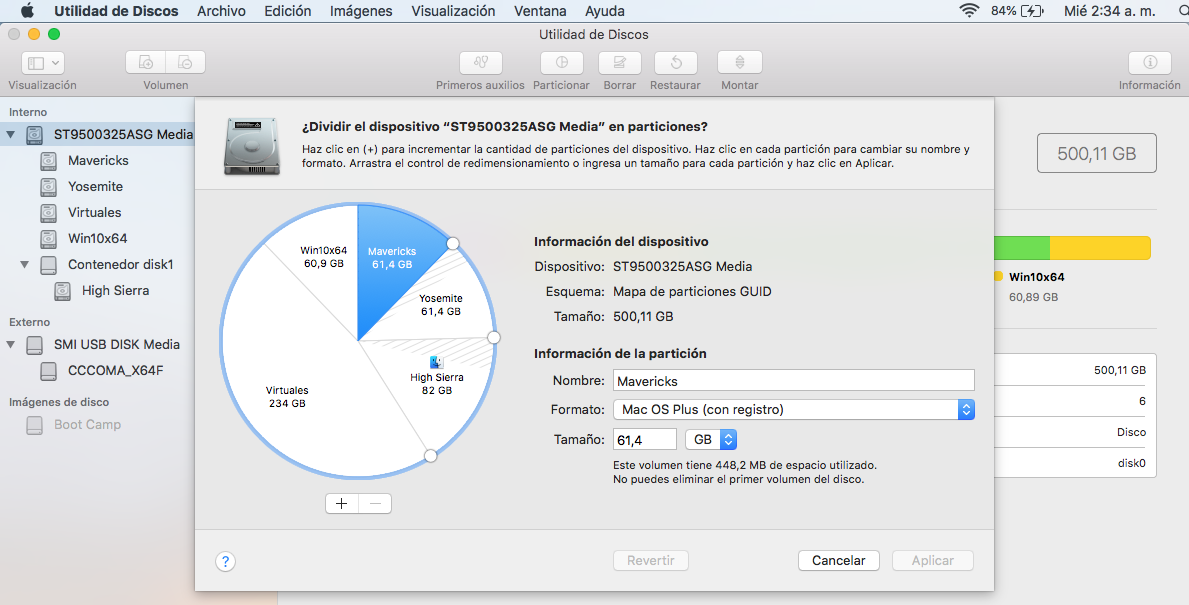
Task: Click the Restaurar toolbar icon
Action: [x=676, y=63]
